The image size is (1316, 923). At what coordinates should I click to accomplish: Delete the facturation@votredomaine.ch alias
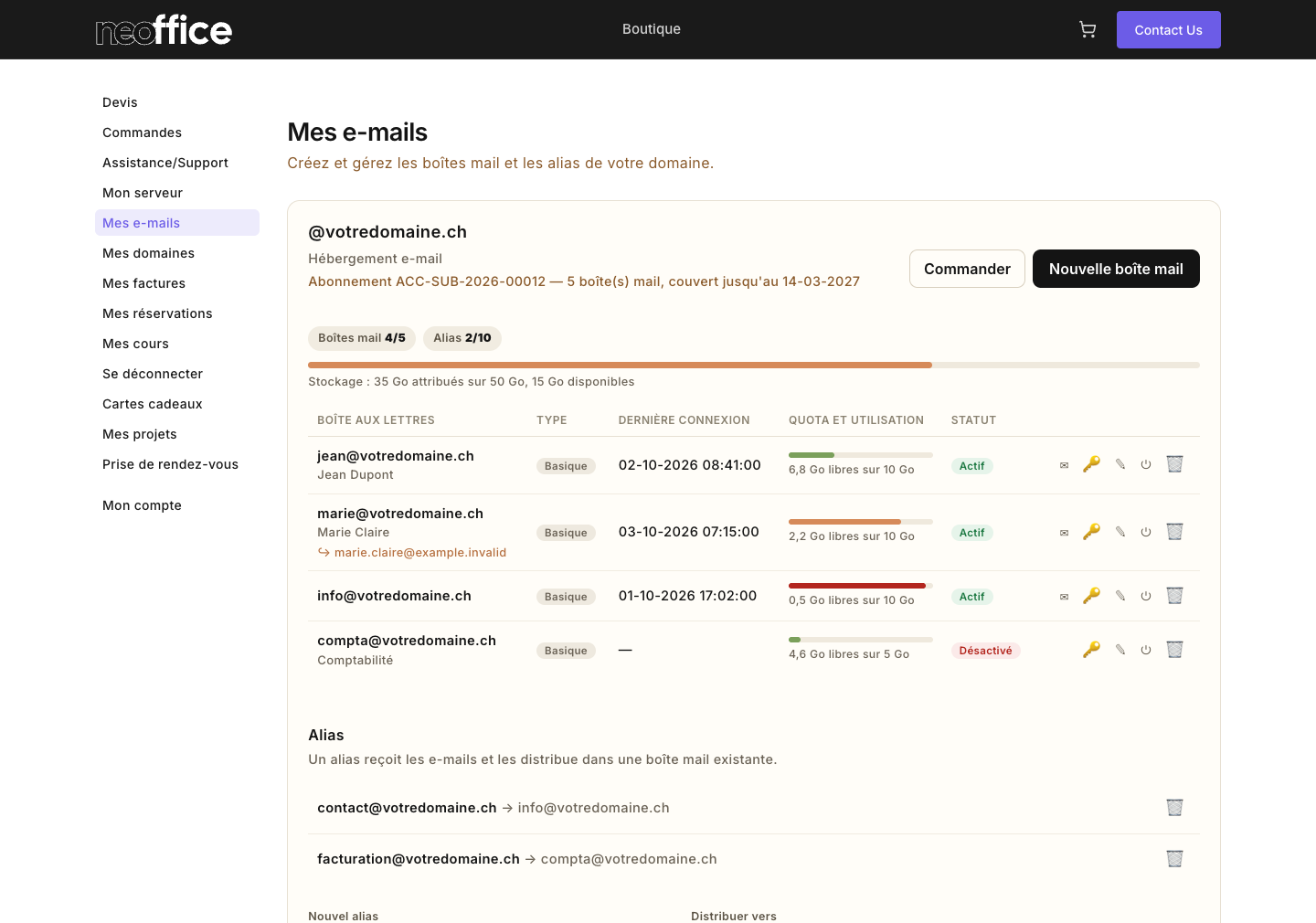[1175, 859]
